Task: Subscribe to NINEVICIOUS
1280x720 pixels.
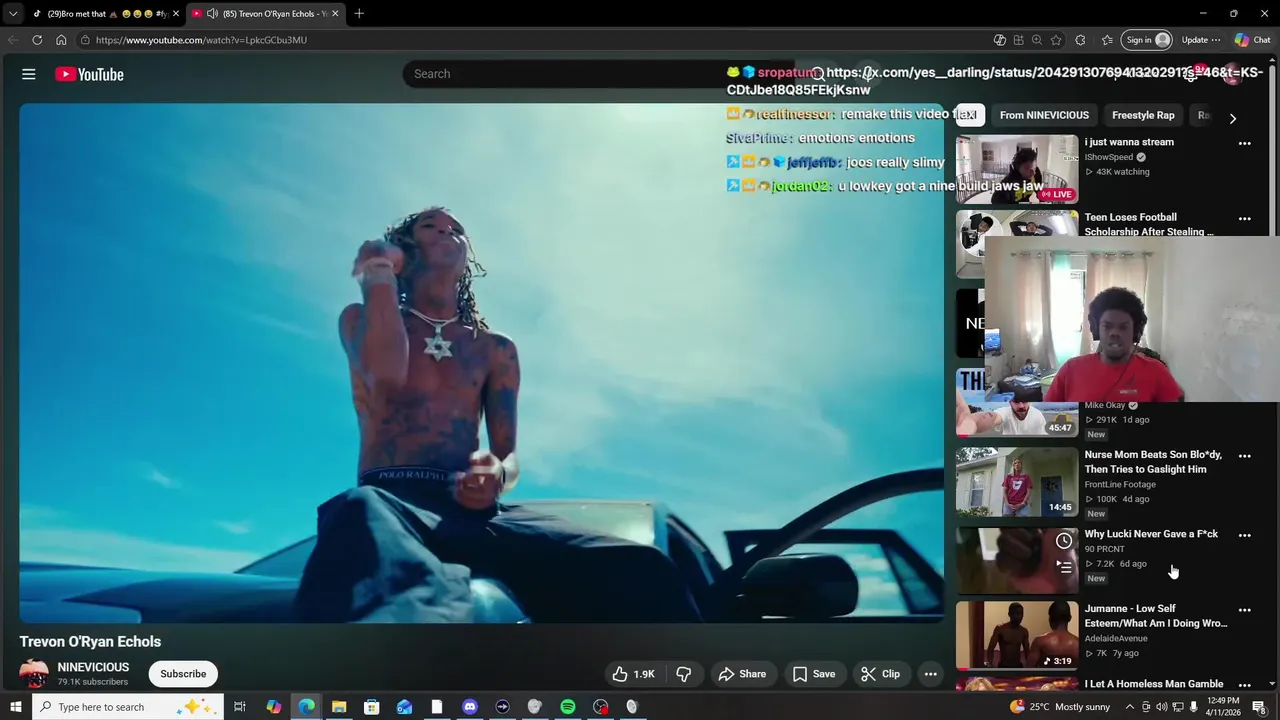Action: coord(183,674)
